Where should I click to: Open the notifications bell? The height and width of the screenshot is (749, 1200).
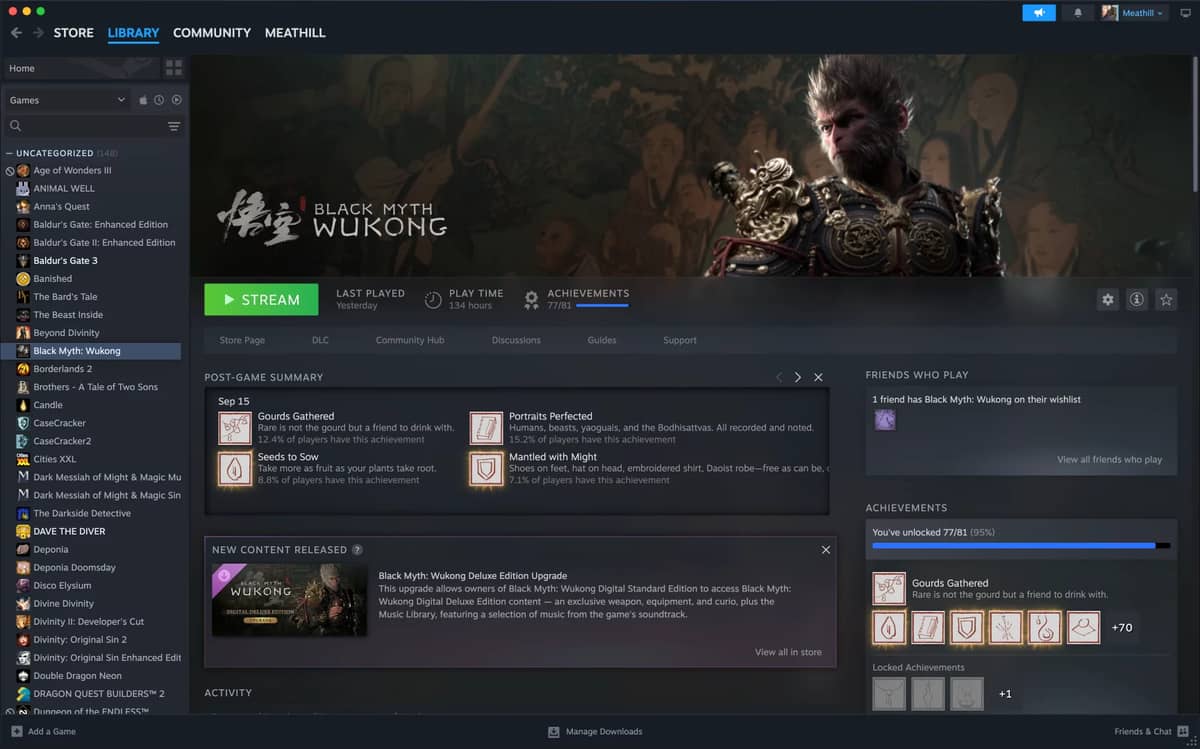[x=1077, y=13]
